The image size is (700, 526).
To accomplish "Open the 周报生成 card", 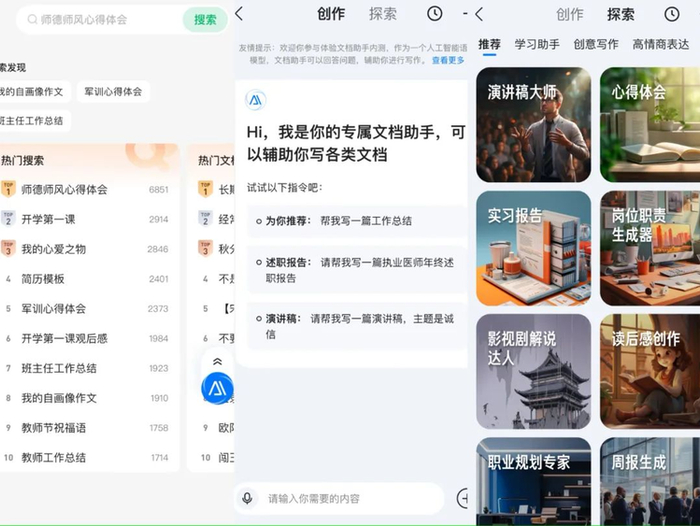I will [x=650, y=481].
